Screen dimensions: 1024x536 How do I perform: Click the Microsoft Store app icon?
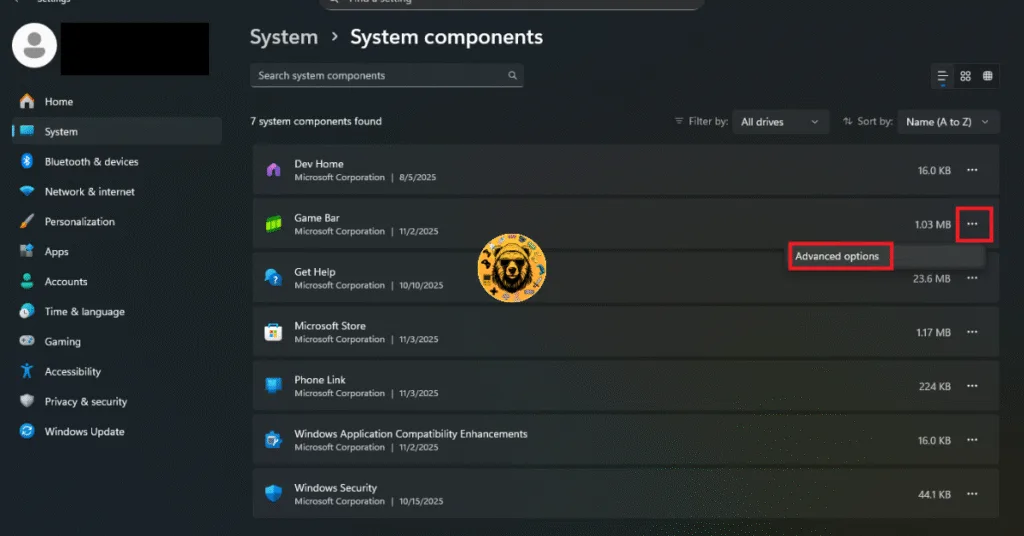273,332
